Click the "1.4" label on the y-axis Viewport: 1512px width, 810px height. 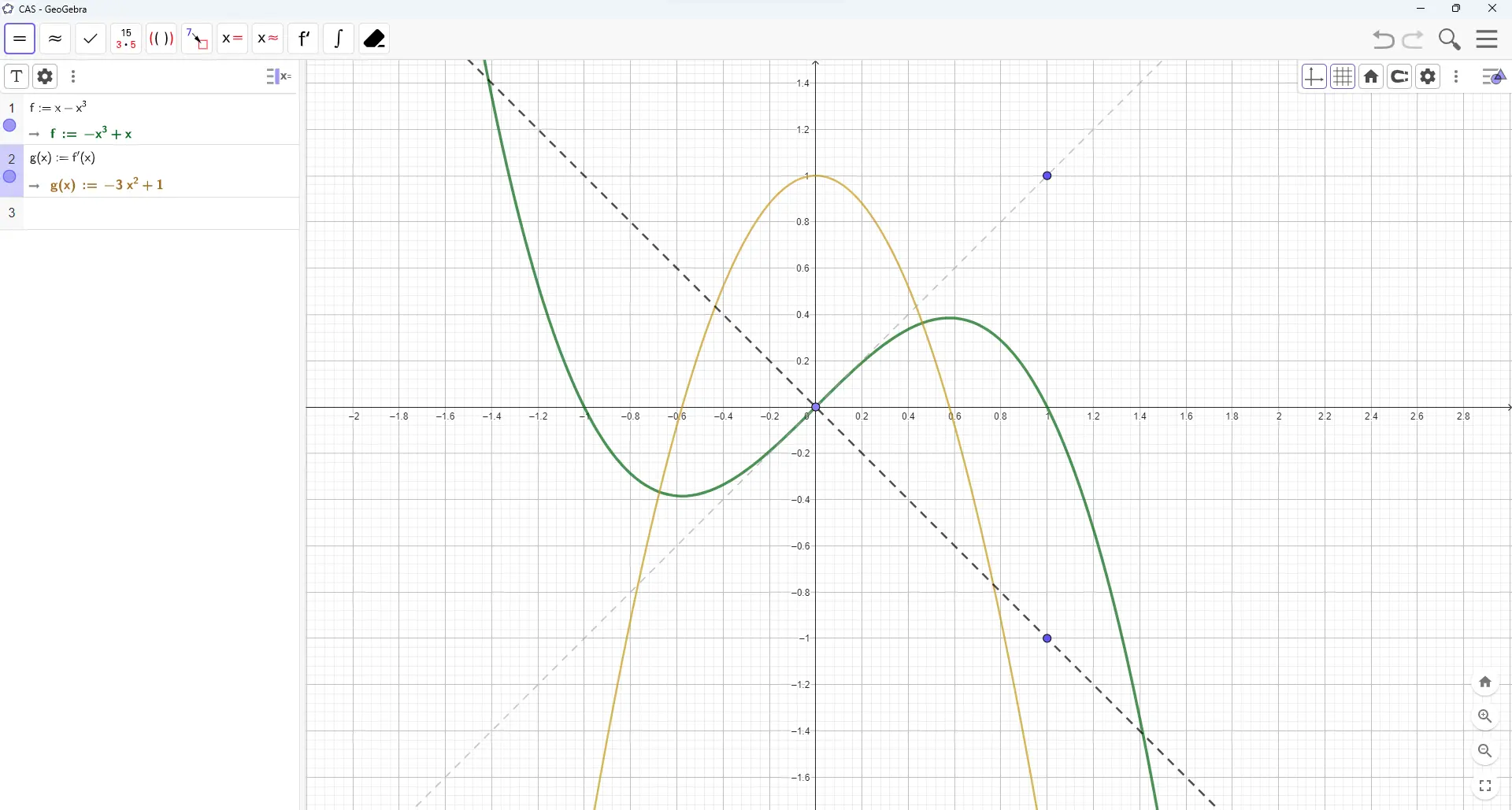pyautogui.click(x=803, y=83)
